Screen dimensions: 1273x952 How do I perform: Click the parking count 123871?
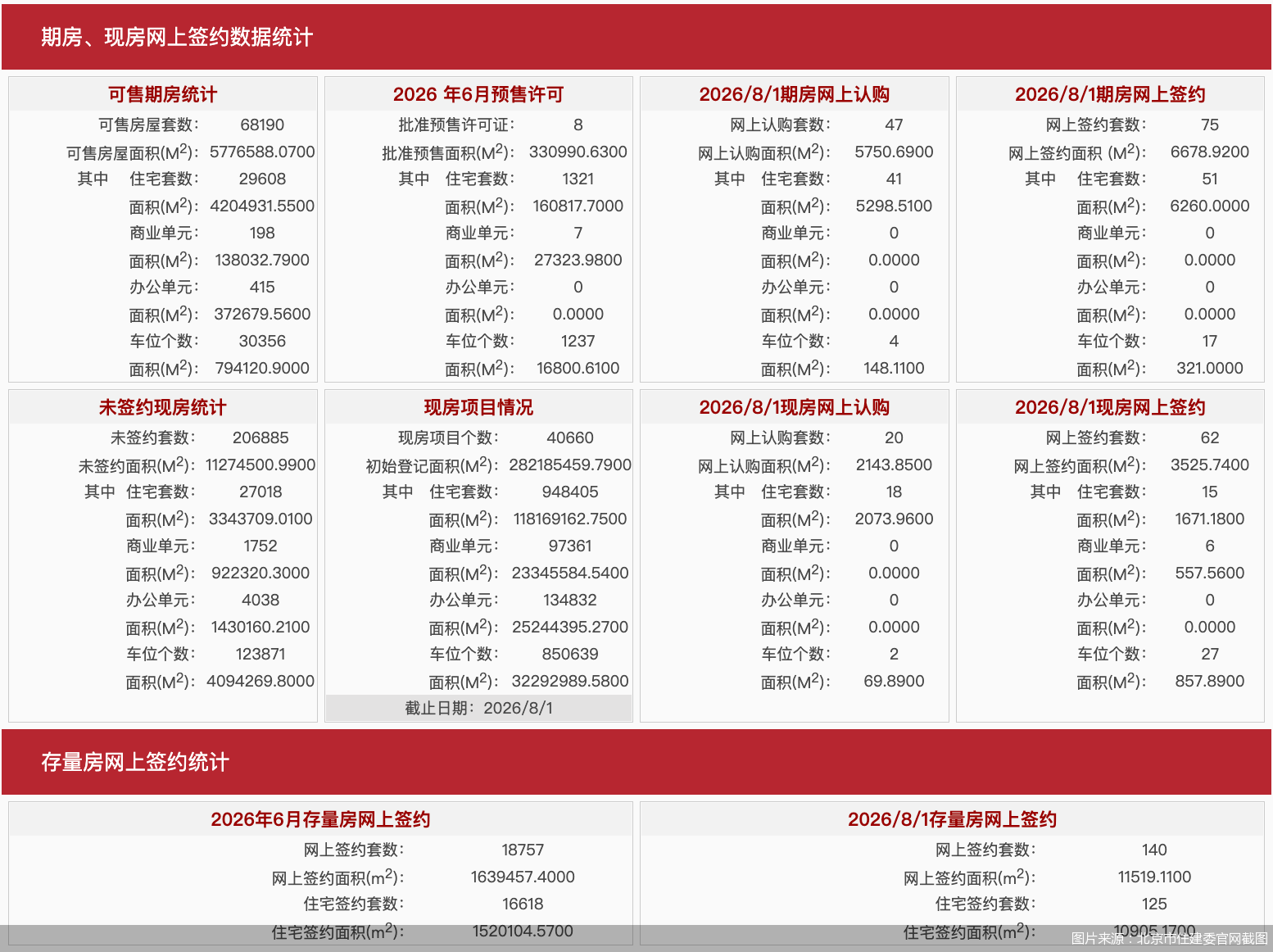point(260,654)
